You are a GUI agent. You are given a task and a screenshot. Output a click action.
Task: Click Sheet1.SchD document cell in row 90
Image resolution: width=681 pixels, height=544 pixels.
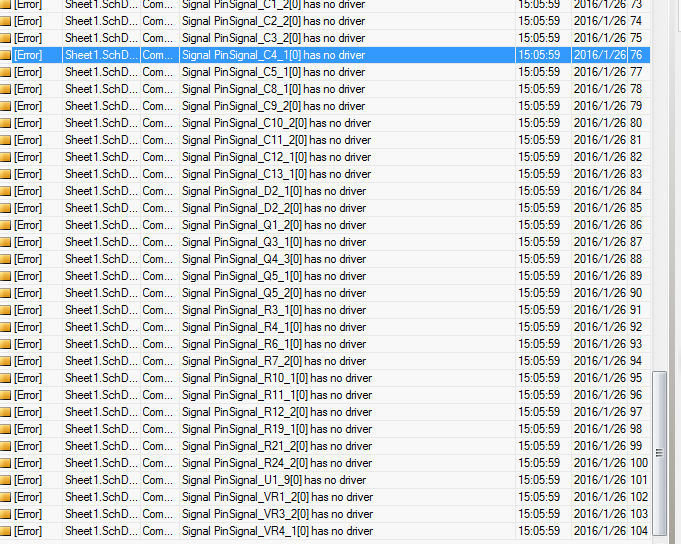pos(101,293)
